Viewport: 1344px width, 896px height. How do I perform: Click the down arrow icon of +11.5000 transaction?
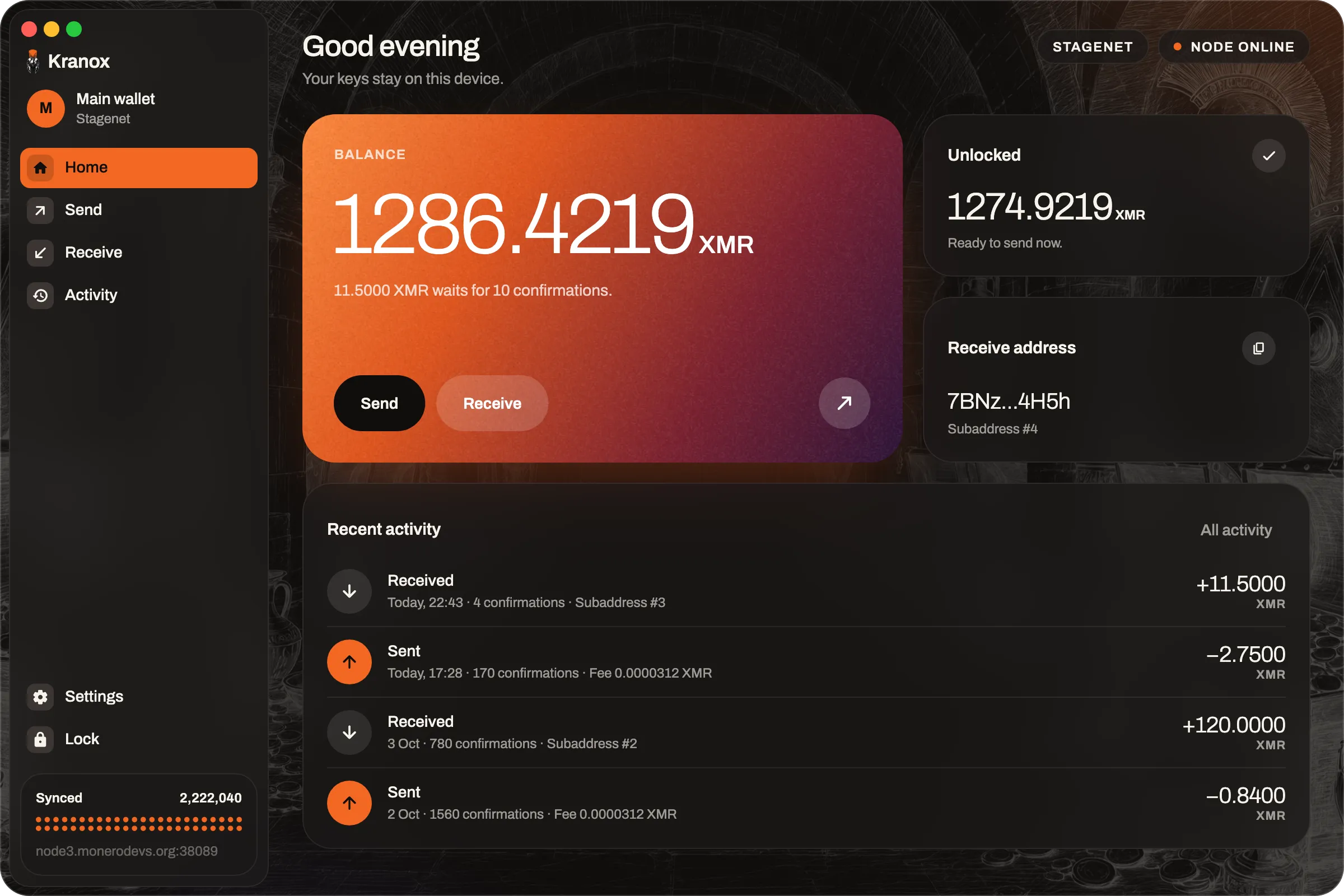[x=349, y=591]
